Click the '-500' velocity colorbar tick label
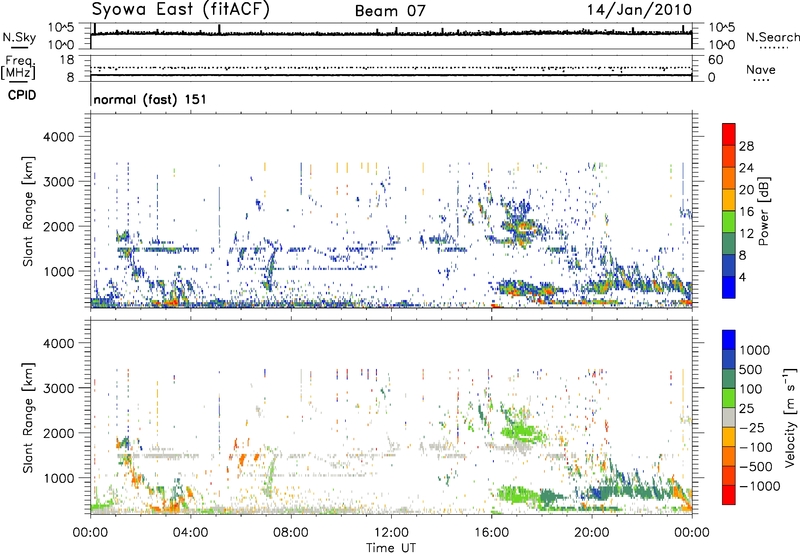The width and height of the screenshot is (800, 554). click(756, 466)
